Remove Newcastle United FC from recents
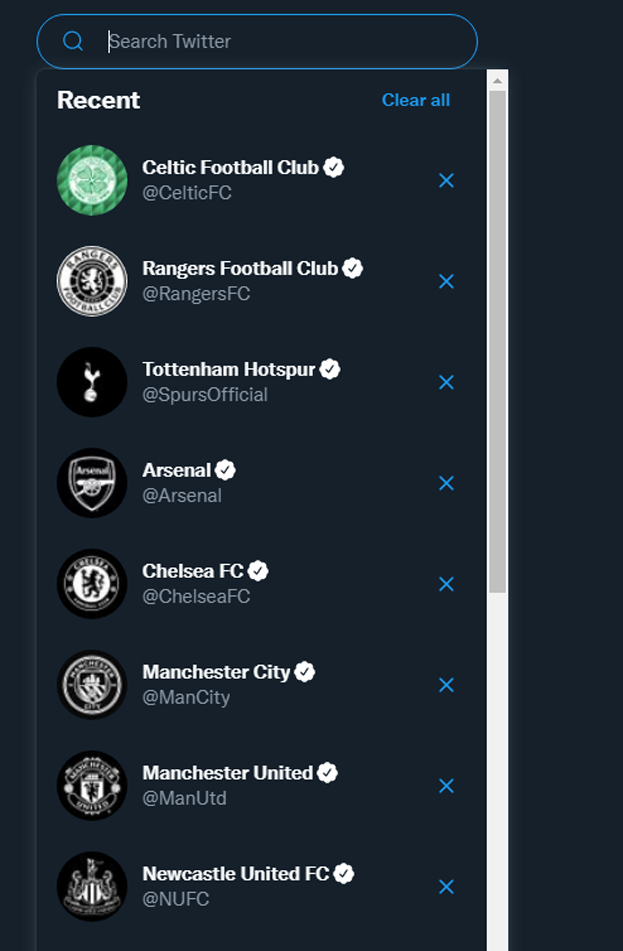The width and height of the screenshot is (623, 951). tap(446, 887)
